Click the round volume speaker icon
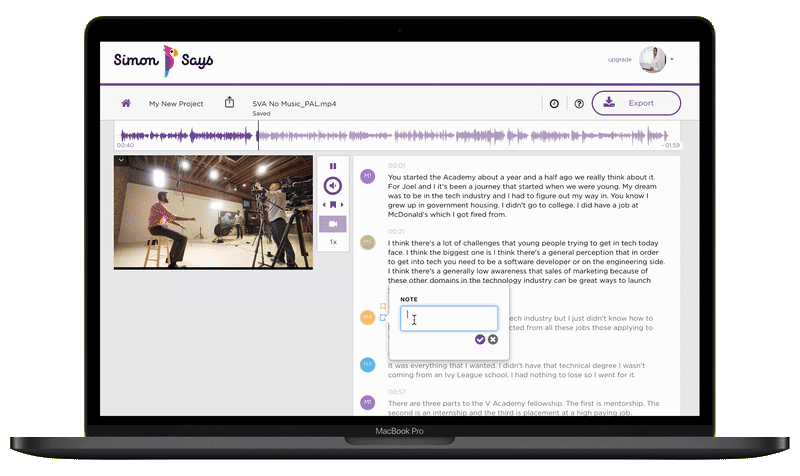Screen dimensions: 800x476 pos(333,186)
